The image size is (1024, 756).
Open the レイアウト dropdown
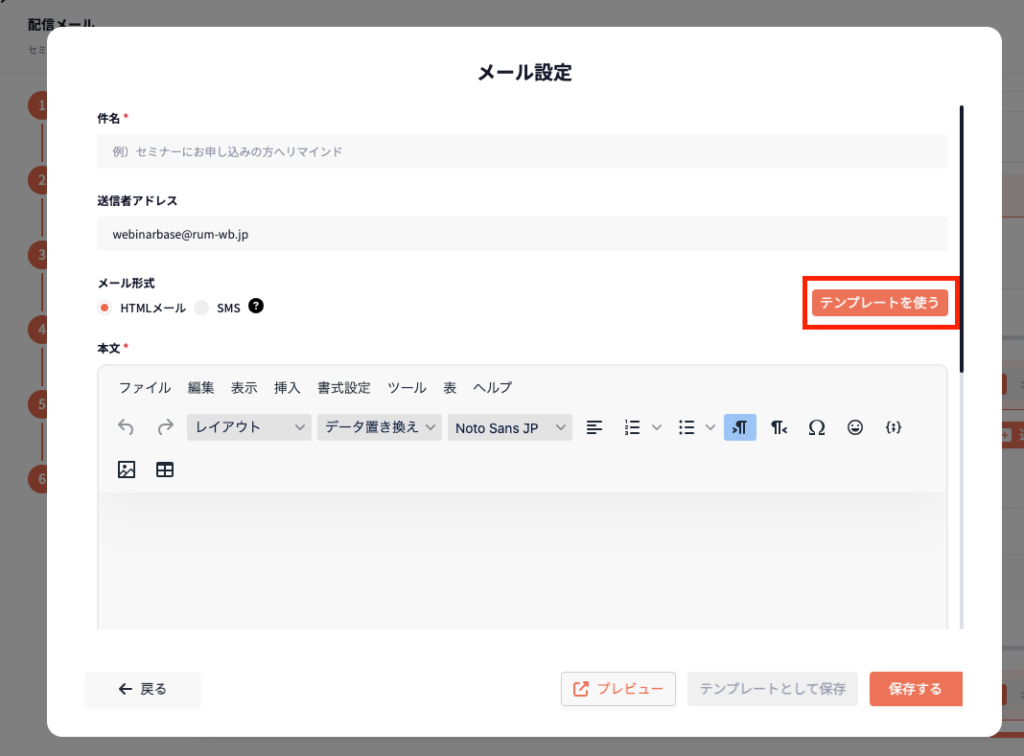click(x=249, y=427)
